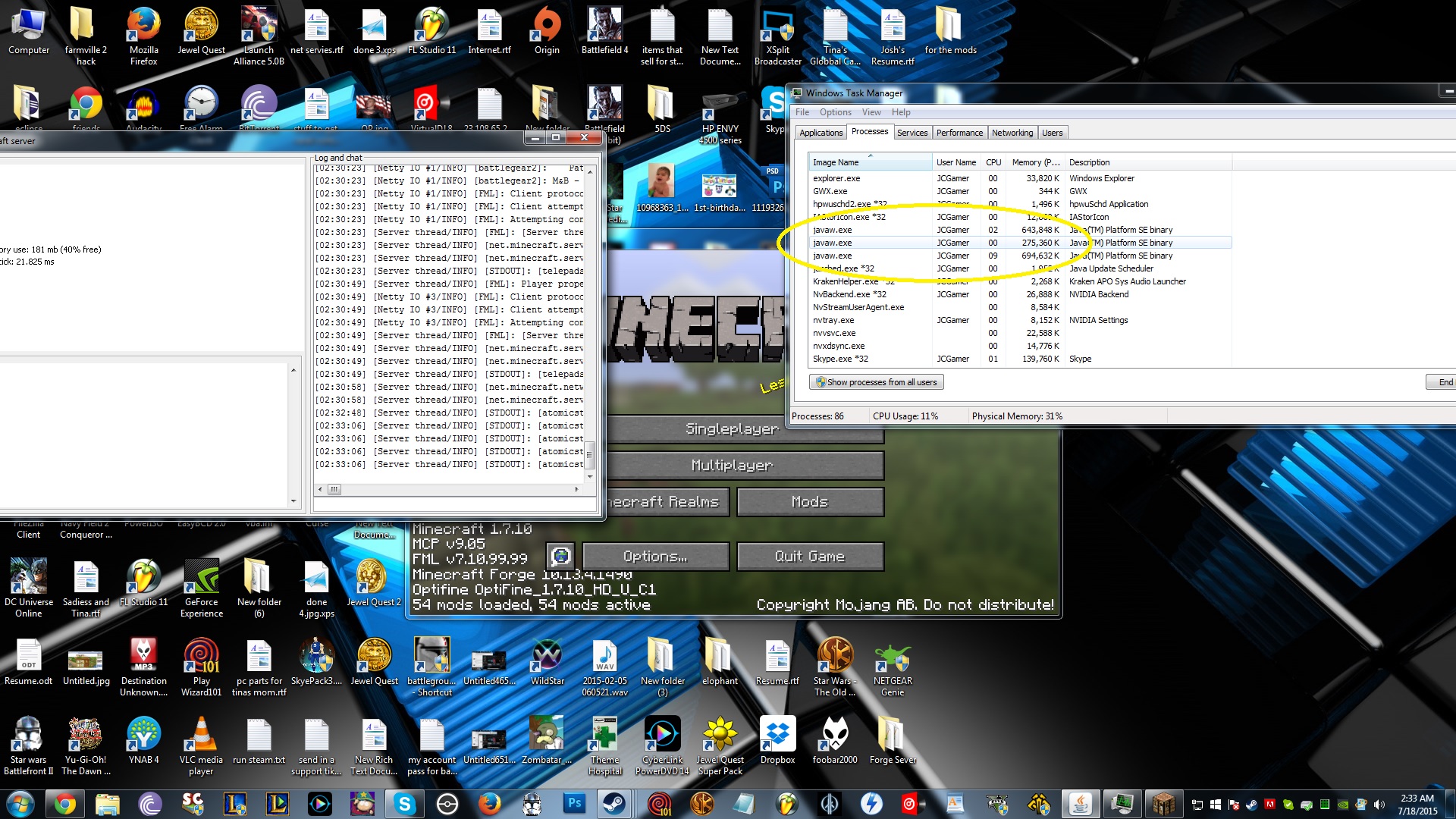Click Quit Game in Minecraft

810,557
